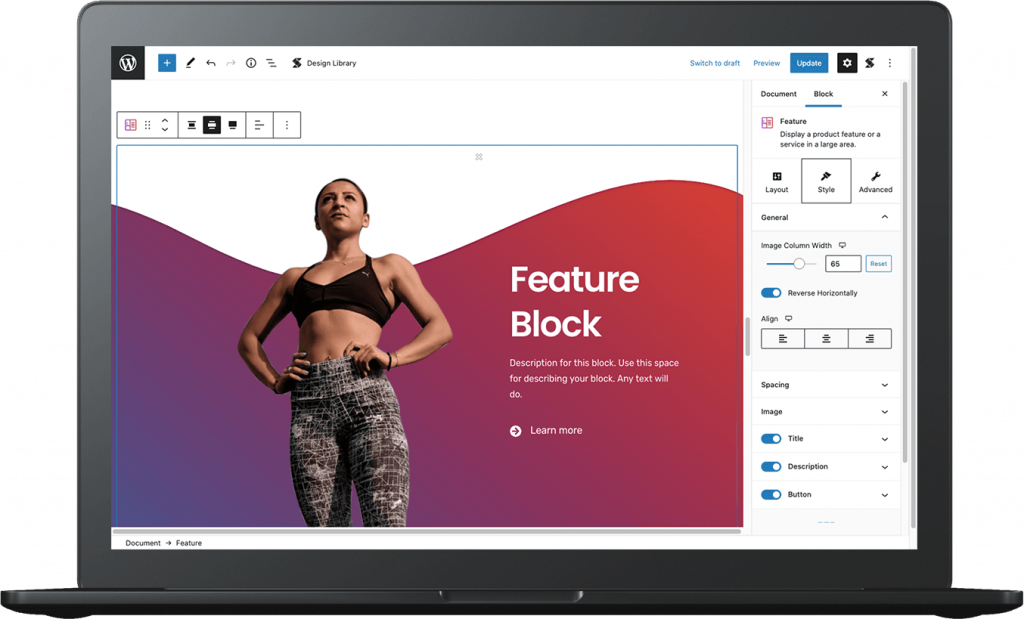Set bottom vertical content alignment
The height and width of the screenshot is (619, 1024).
232,125
